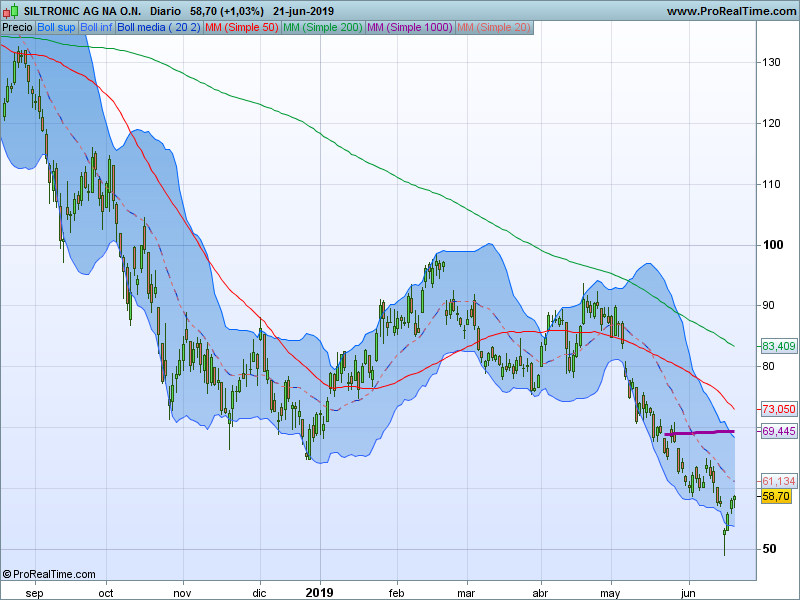
Task: Click the 69,445 purple price label
Action: (x=779, y=432)
